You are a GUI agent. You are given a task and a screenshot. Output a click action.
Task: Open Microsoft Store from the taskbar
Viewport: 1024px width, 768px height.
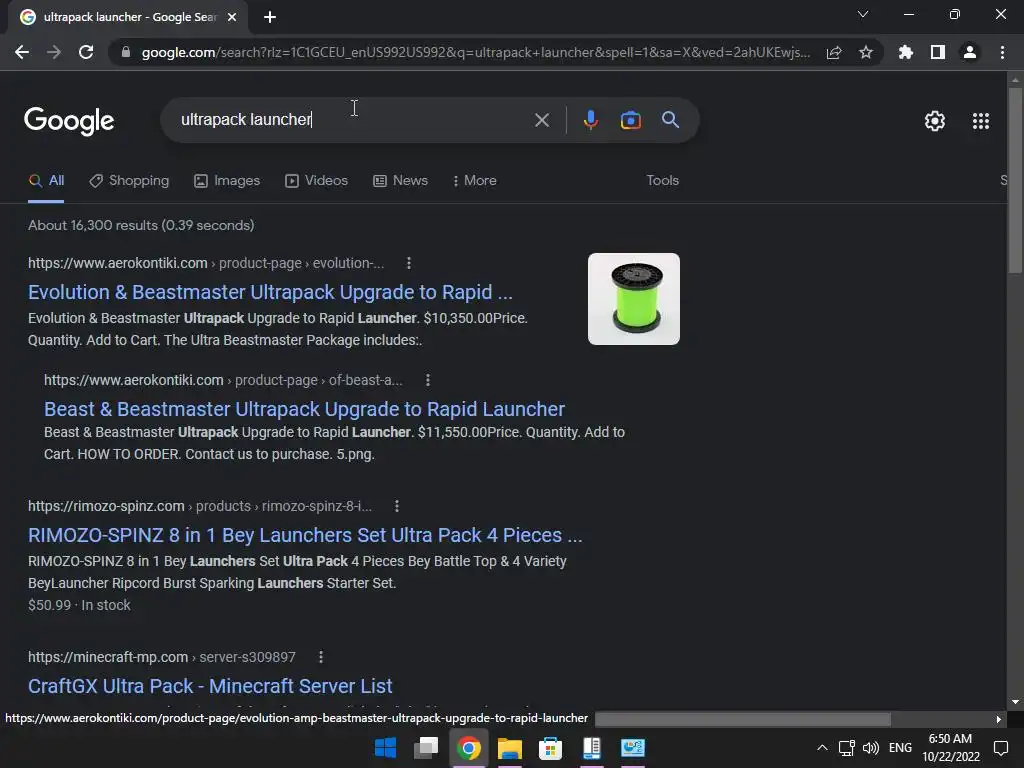pos(551,748)
